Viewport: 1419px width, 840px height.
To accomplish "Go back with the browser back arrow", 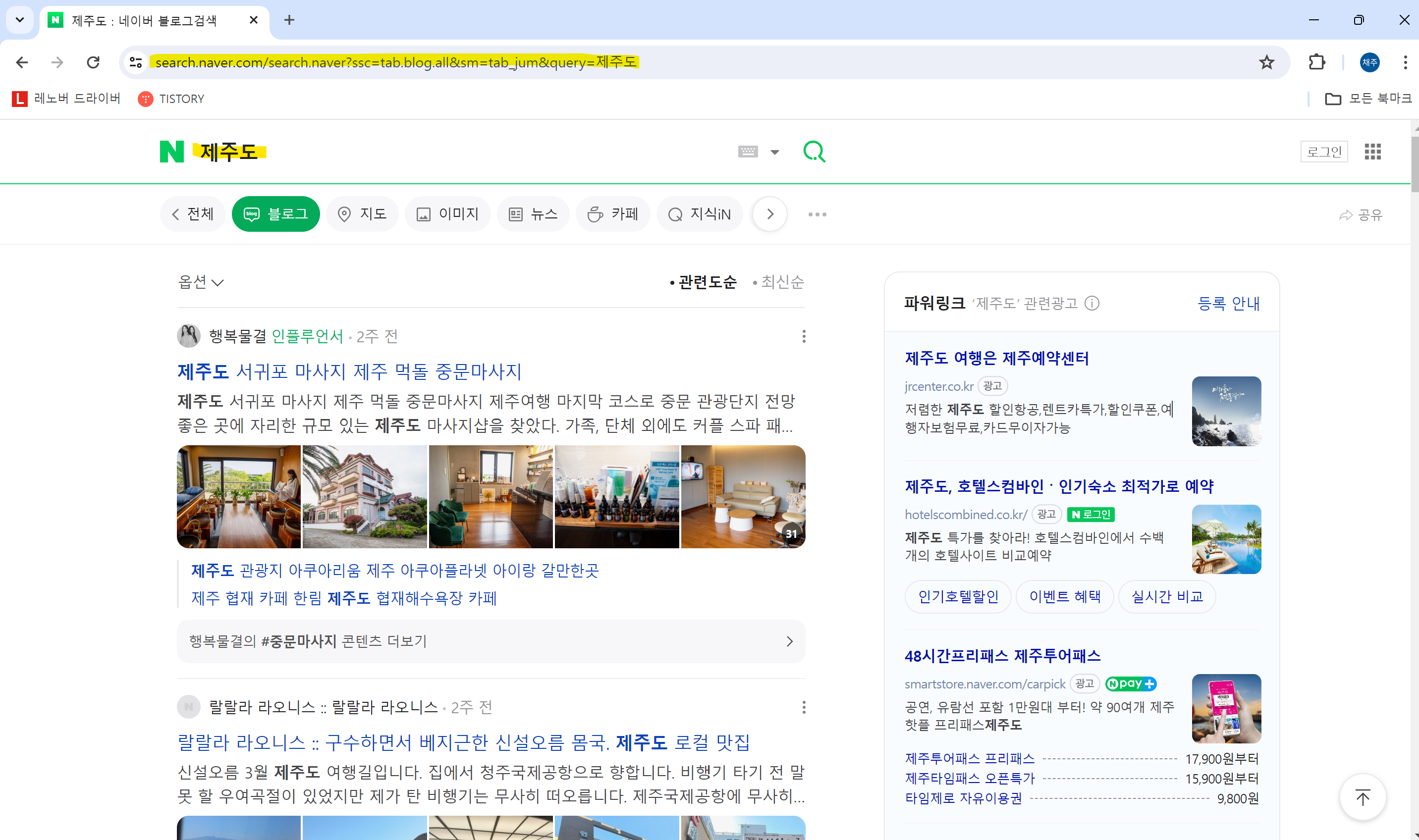I will click(x=22, y=62).
